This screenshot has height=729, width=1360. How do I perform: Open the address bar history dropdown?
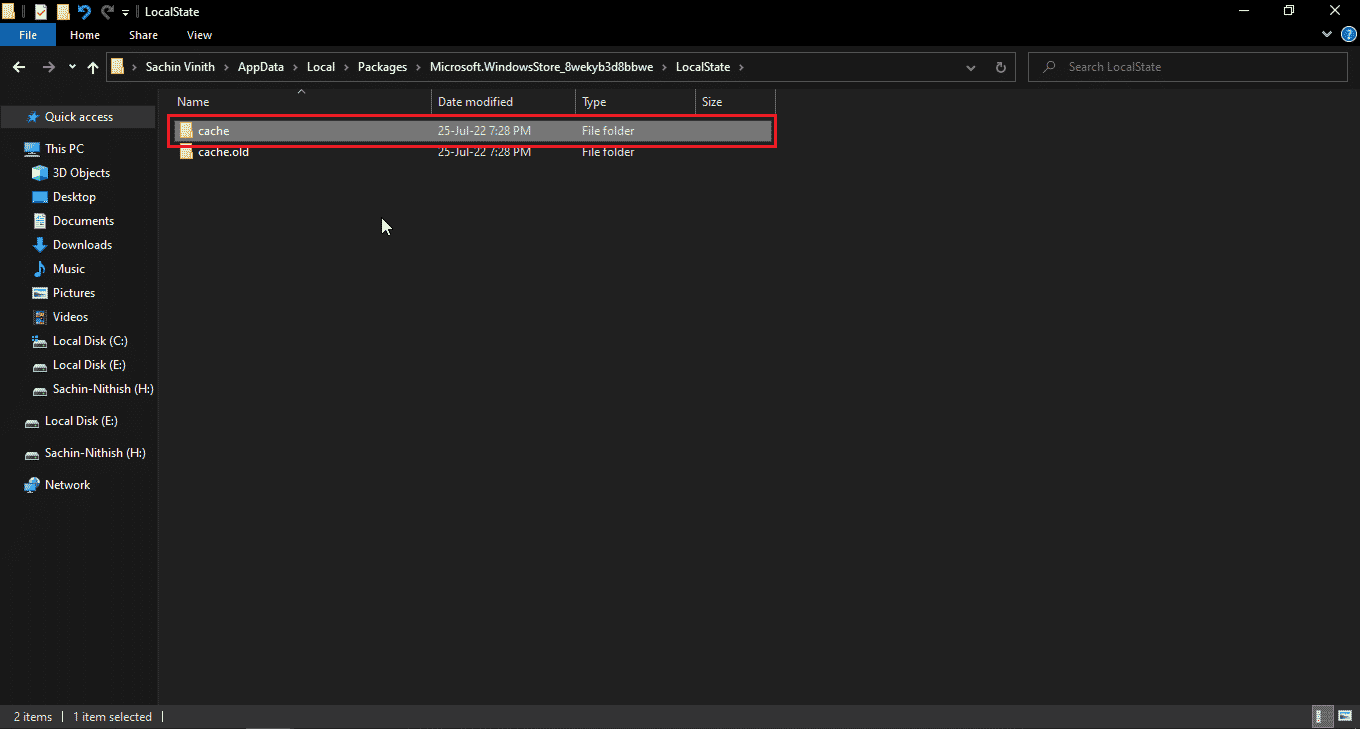pyautogui.click(x=971, y=67)
